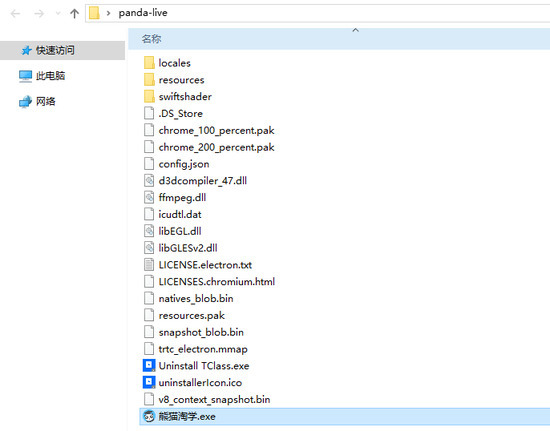
Task: Open the locales folder icon
Action: 149,63
